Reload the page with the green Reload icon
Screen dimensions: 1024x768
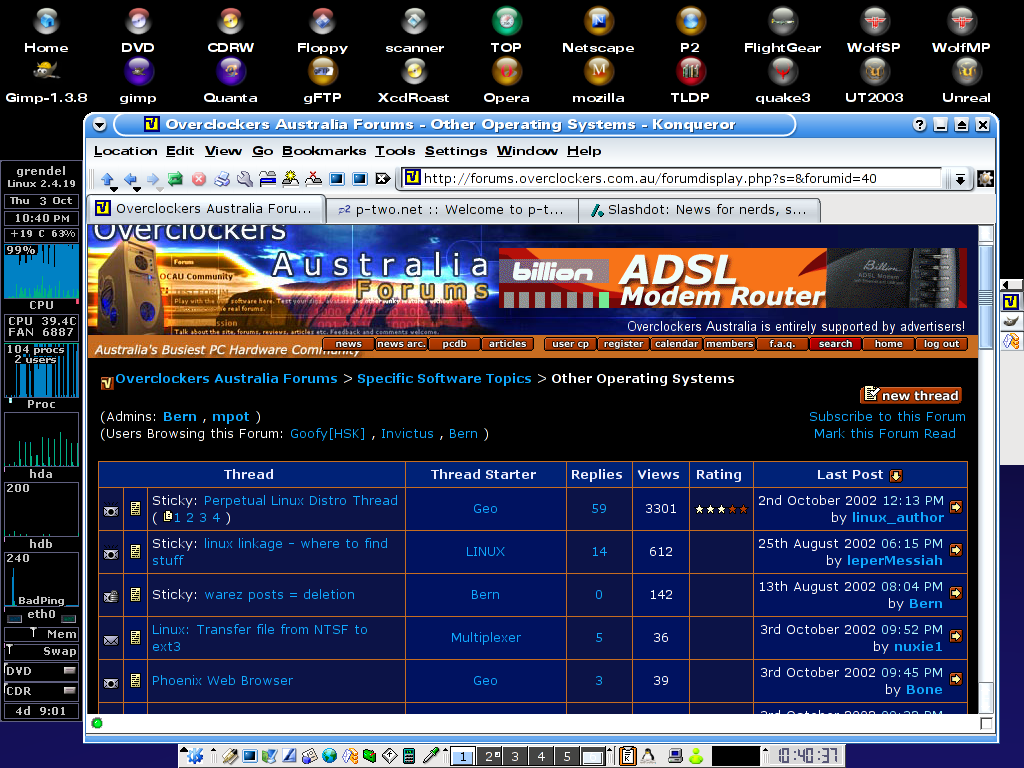tap(175, 178)
